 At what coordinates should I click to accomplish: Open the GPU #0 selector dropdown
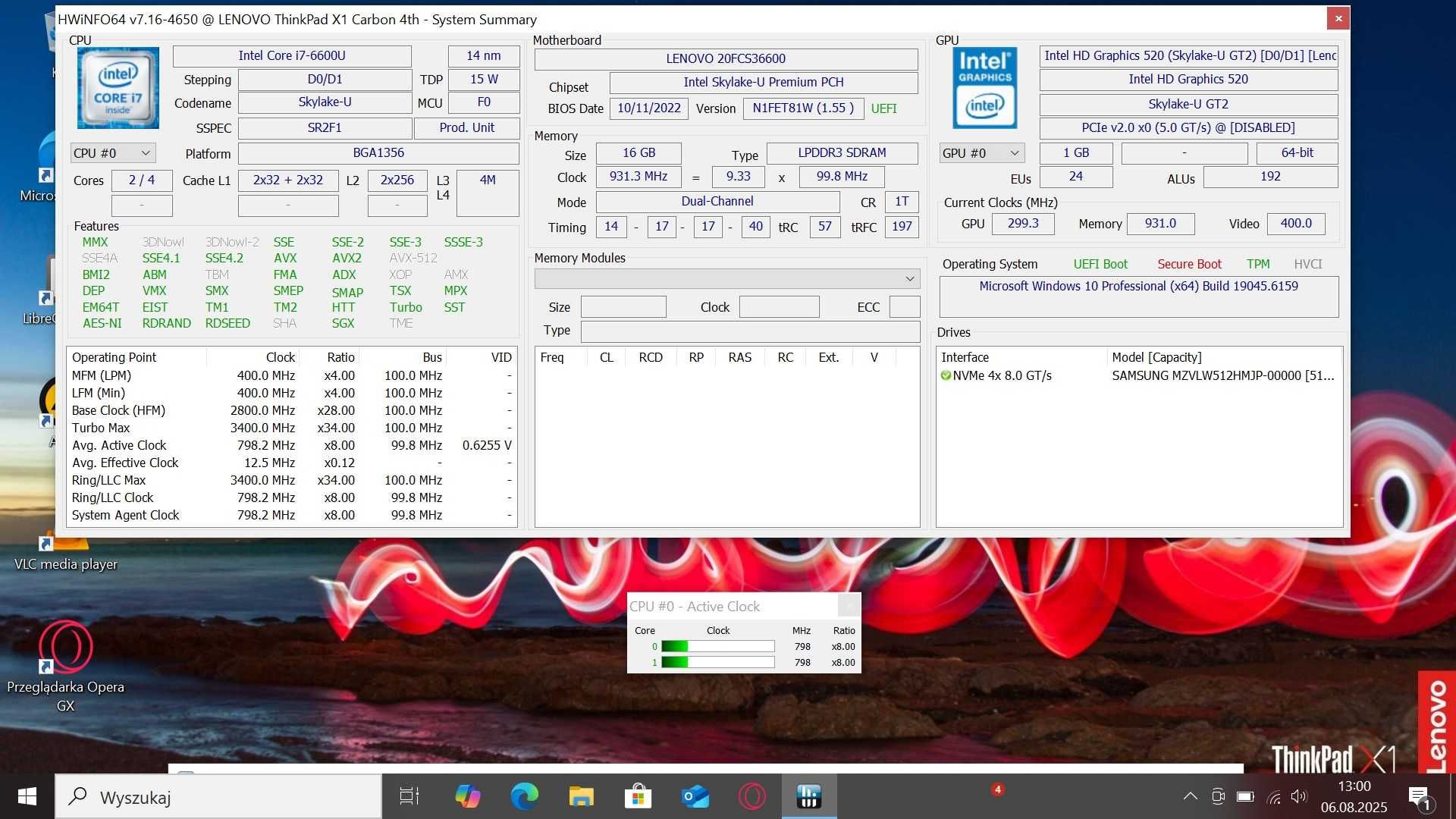pyautogui.click(x=981, y=153)
